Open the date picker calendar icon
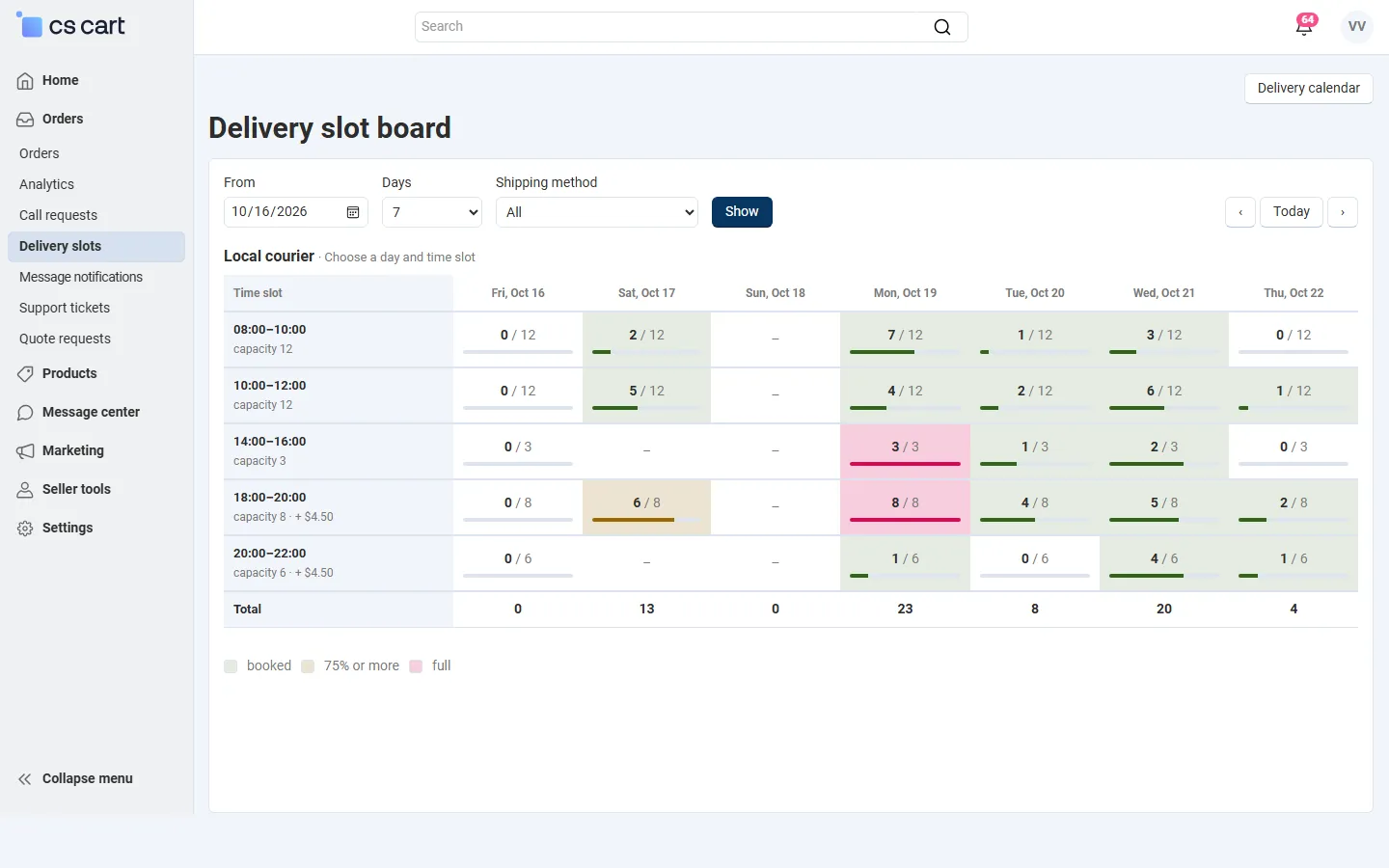The height and width of the screenshot is (868, 1389). [353, 212]
